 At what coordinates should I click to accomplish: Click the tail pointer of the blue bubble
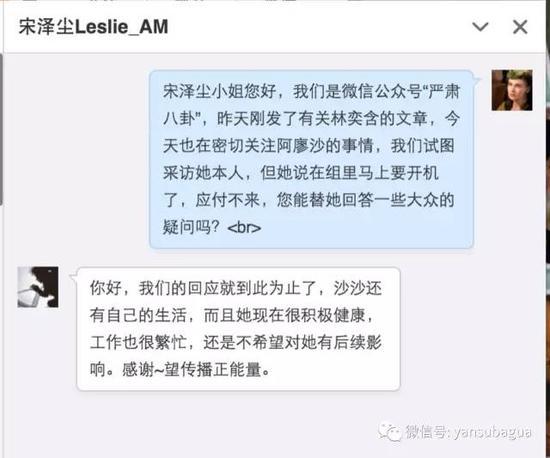478,80
